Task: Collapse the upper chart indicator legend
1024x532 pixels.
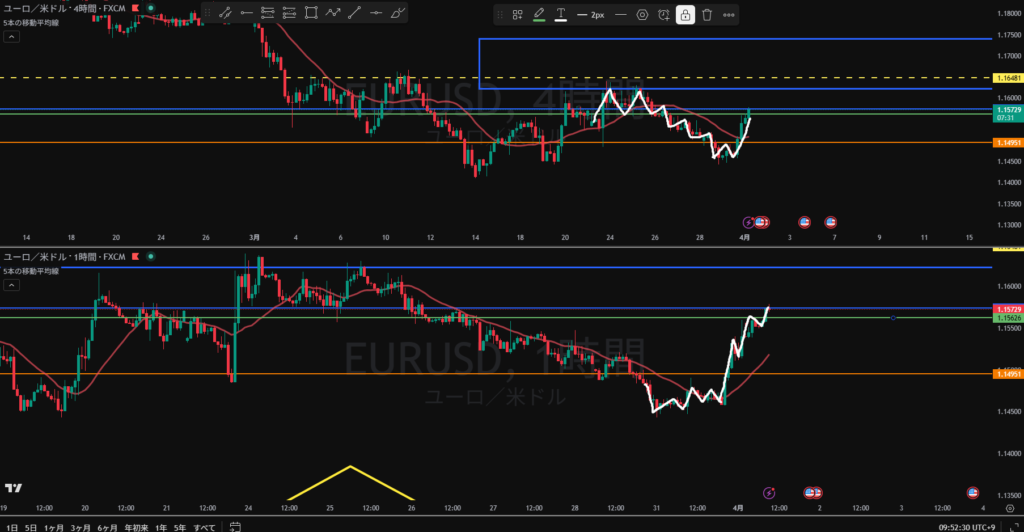Action: pyautogui.click(x=11, y=36)
